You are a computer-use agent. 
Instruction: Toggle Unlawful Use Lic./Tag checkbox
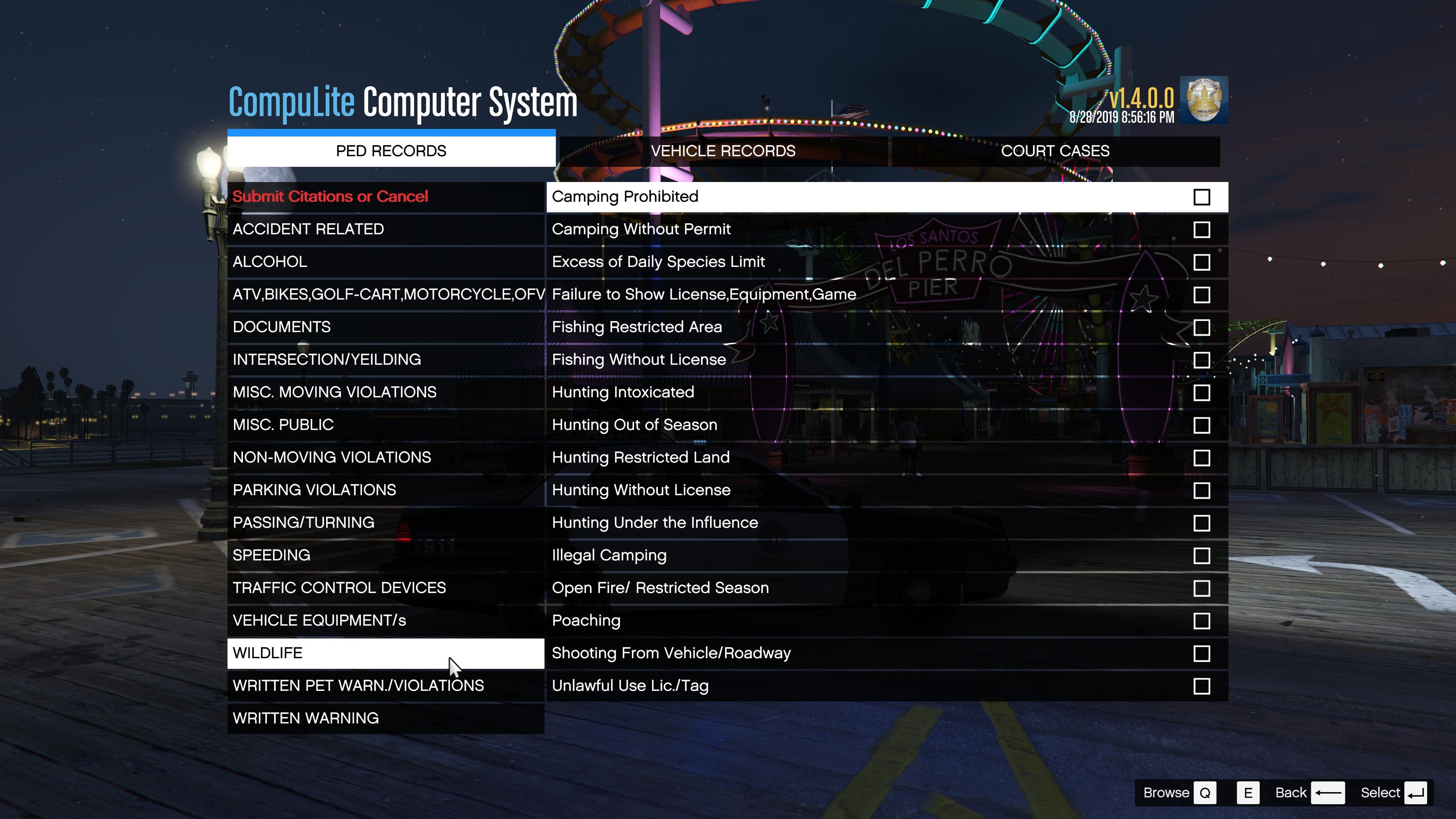pos(1201,686)
